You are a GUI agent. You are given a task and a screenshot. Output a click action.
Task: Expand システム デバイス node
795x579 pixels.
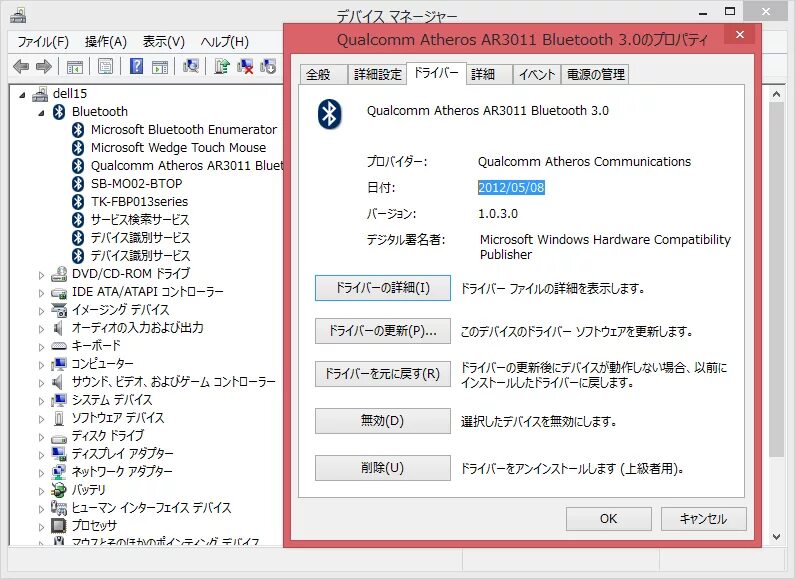click(42, 401)
